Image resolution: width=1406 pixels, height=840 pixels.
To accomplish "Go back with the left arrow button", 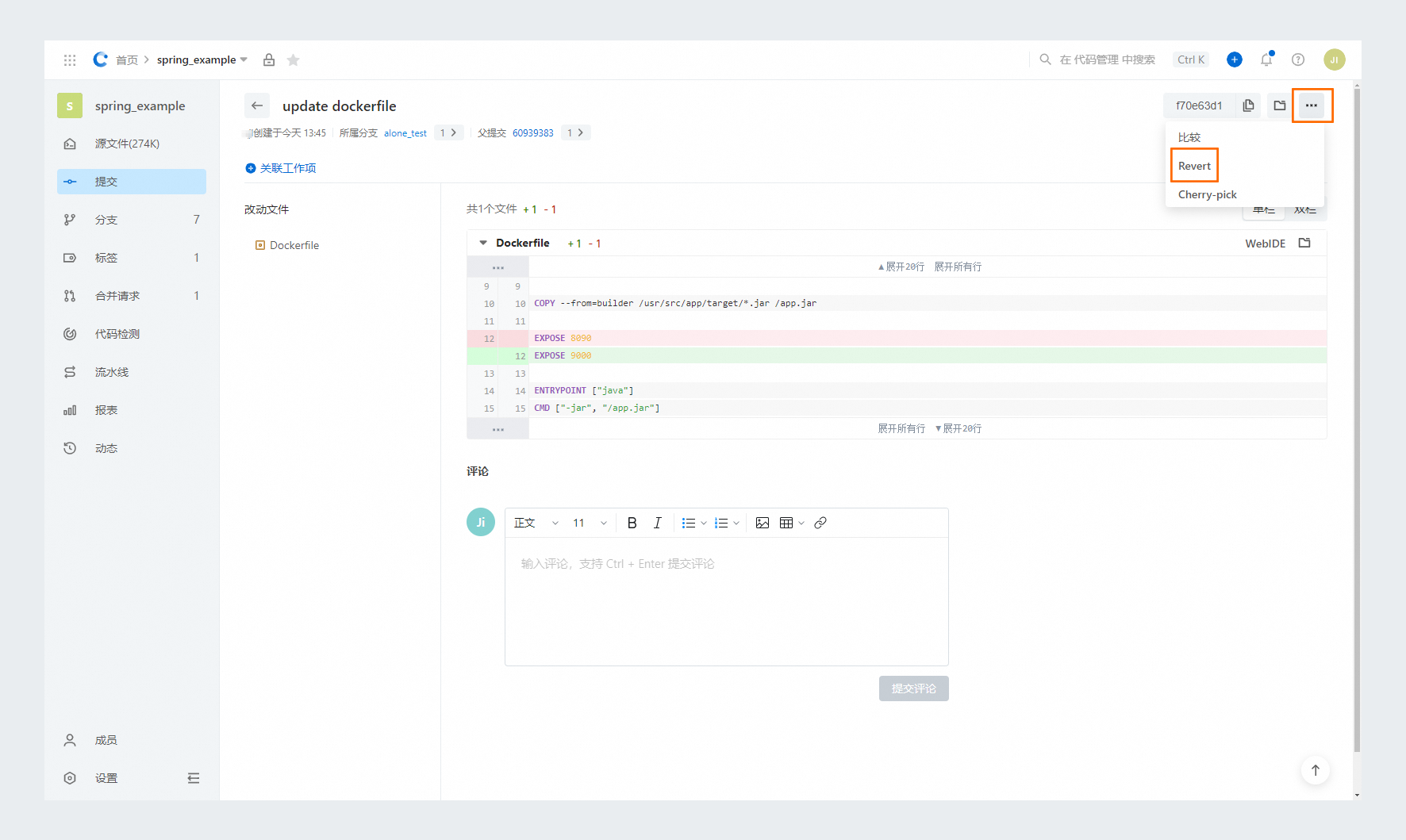I will click(257, 105).
